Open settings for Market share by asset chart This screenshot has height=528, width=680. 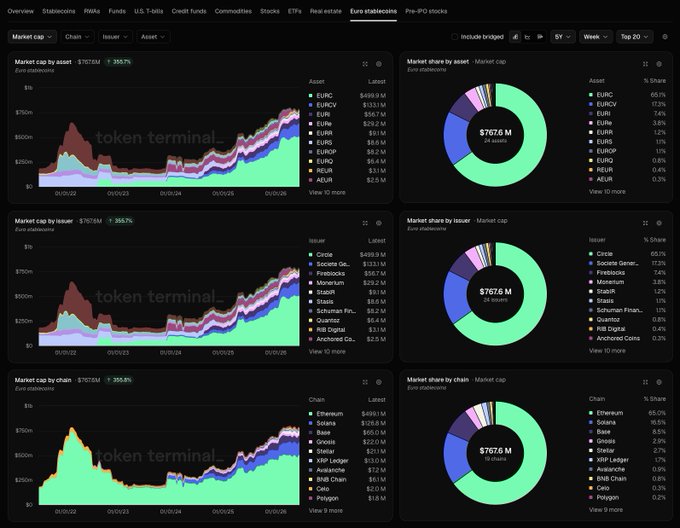pyautogui.click(x=659, y=64)
